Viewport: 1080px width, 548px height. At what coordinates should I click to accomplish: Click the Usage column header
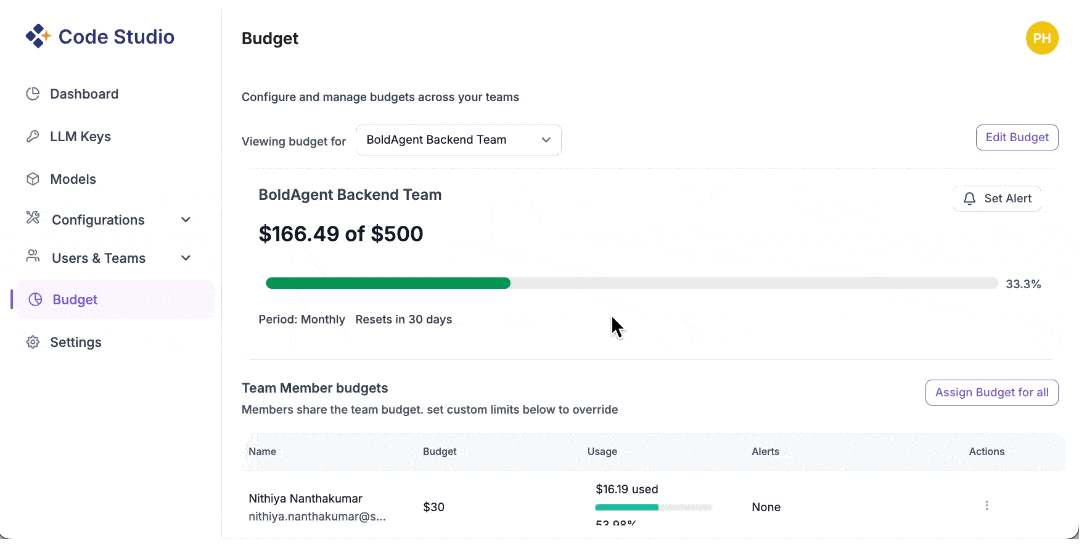pos(602,452)
